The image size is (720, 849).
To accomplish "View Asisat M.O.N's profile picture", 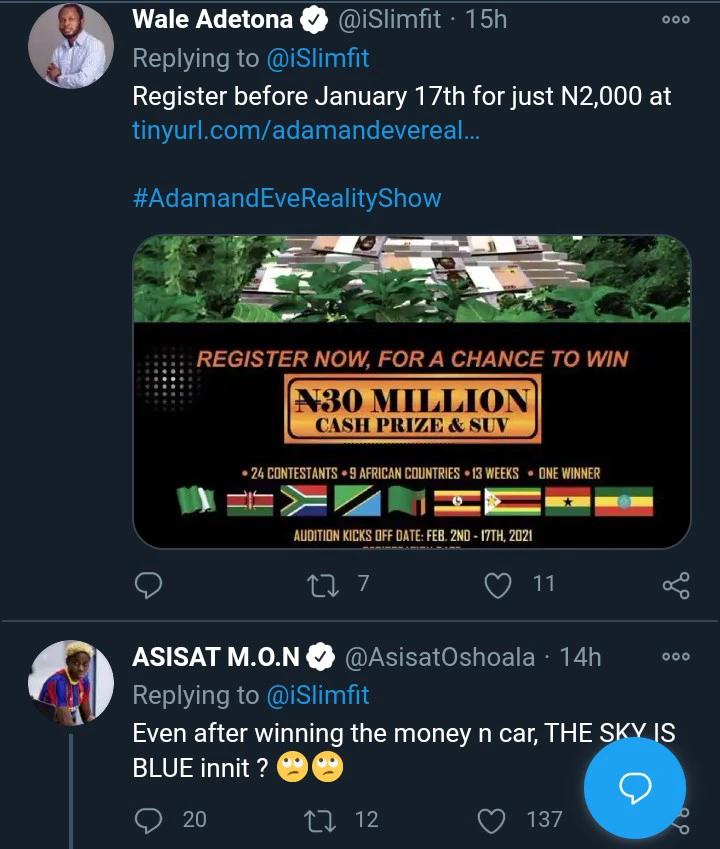I will [70, 683].
